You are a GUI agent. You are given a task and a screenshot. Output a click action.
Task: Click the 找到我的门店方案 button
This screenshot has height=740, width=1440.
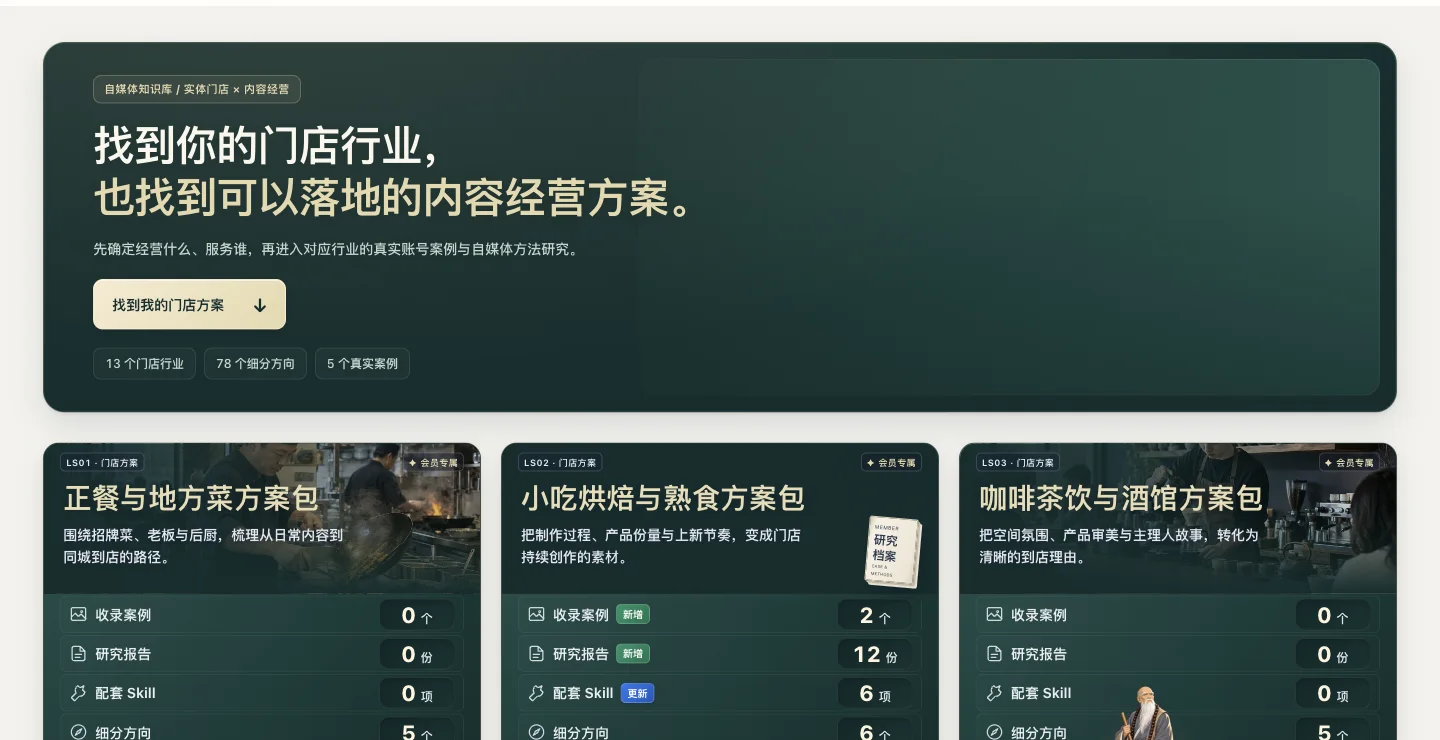(x=189, y=304)
